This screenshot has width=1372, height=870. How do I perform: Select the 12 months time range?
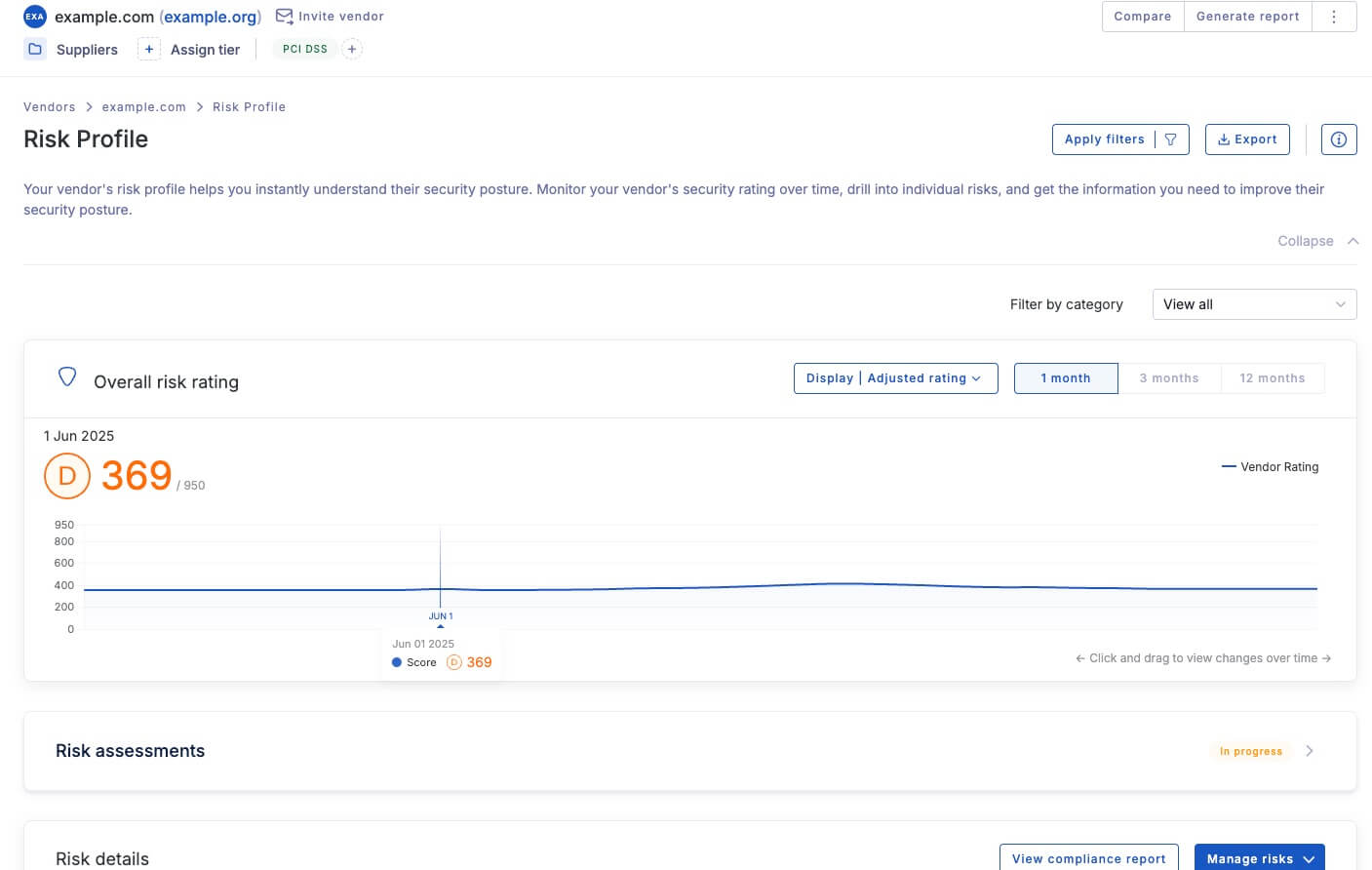pyautogui.click(x=1273, y=377)
